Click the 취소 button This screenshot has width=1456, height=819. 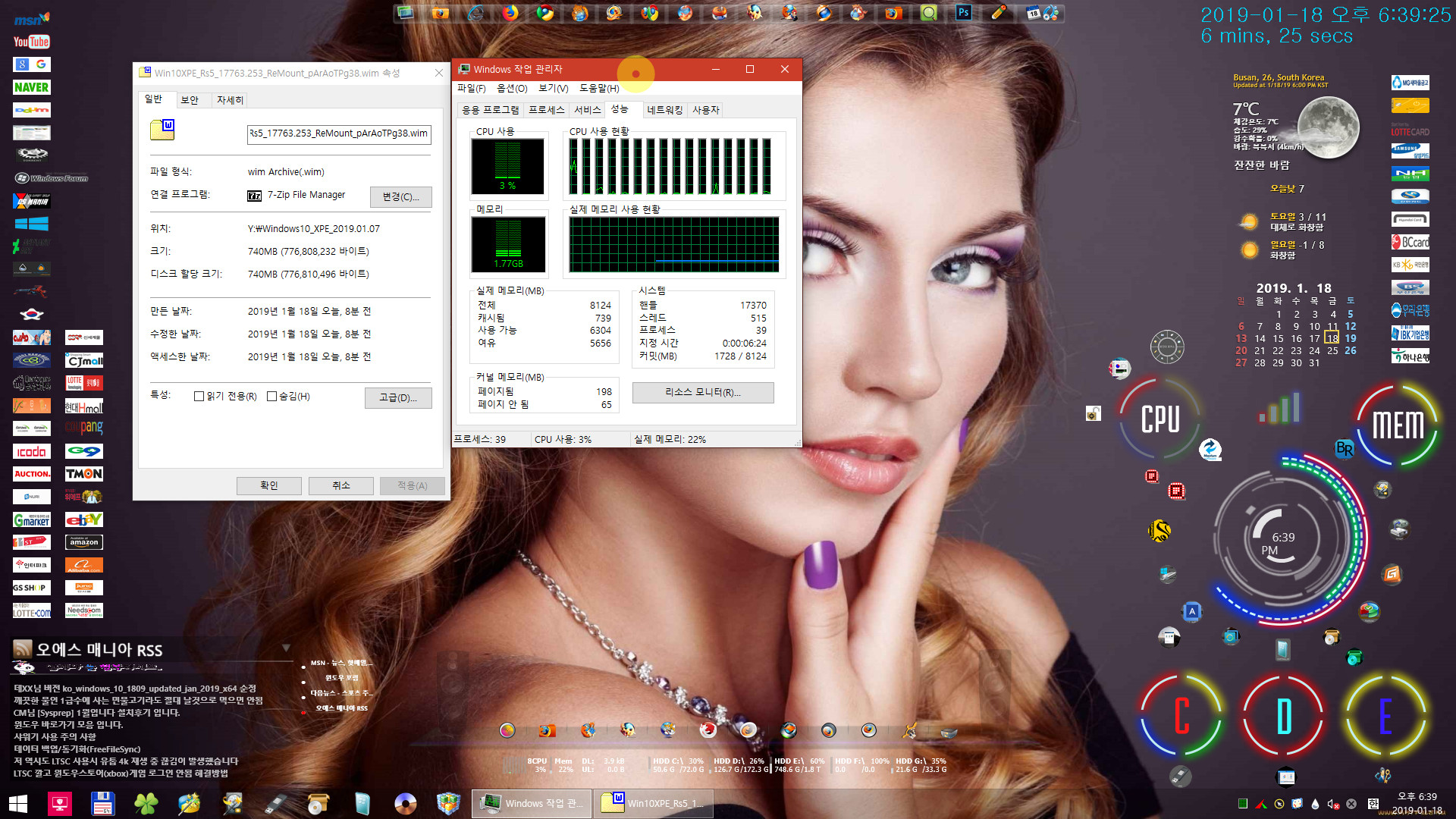click(x=341, y=485)
